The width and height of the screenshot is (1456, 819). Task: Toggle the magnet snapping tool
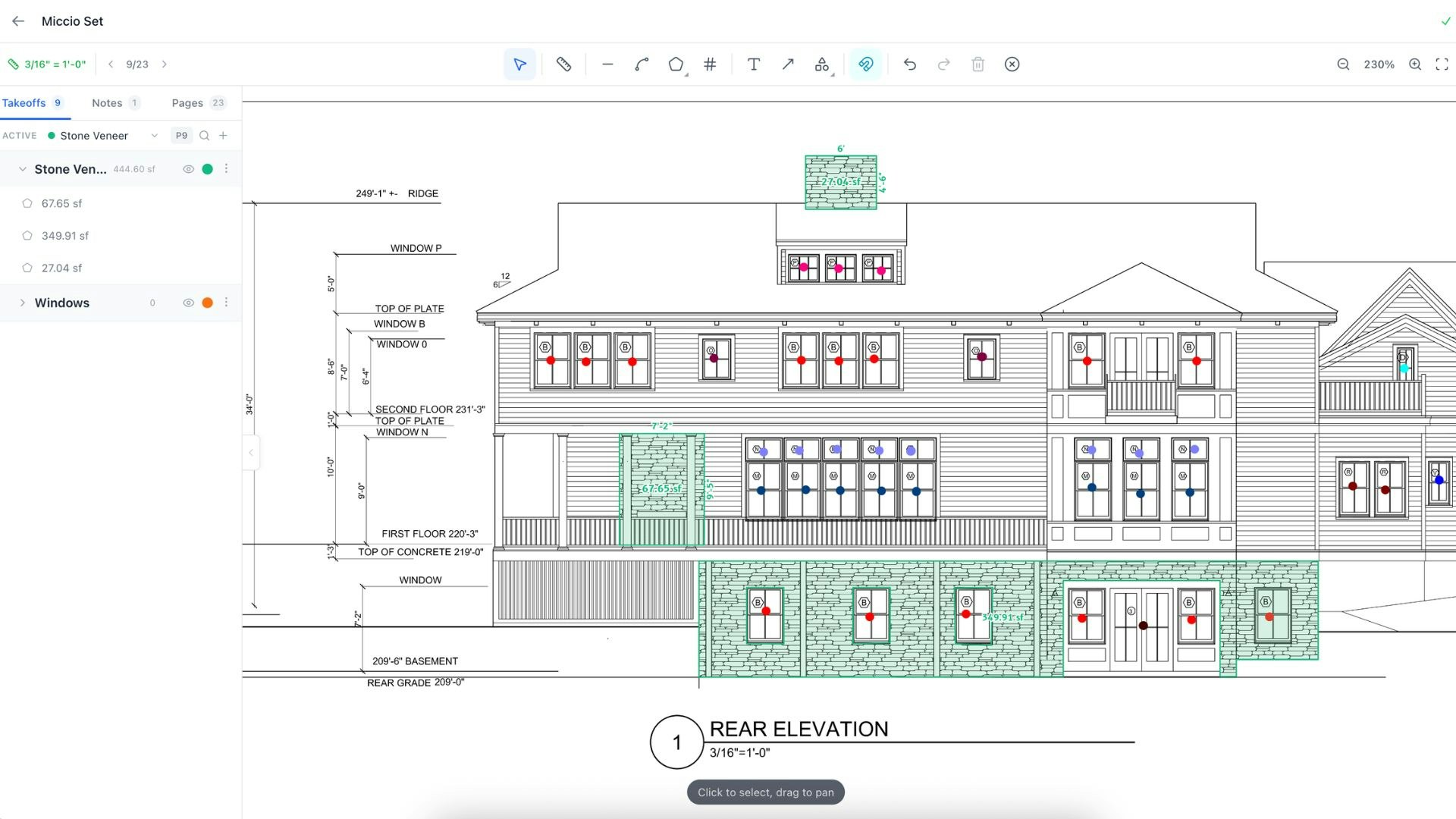(x=865, y=64)
